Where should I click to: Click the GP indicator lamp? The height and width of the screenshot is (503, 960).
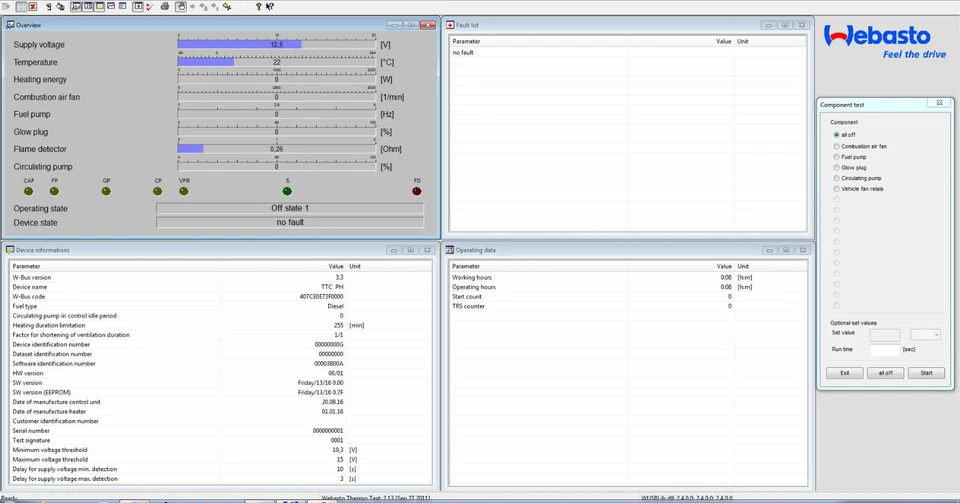click(107, 192)
